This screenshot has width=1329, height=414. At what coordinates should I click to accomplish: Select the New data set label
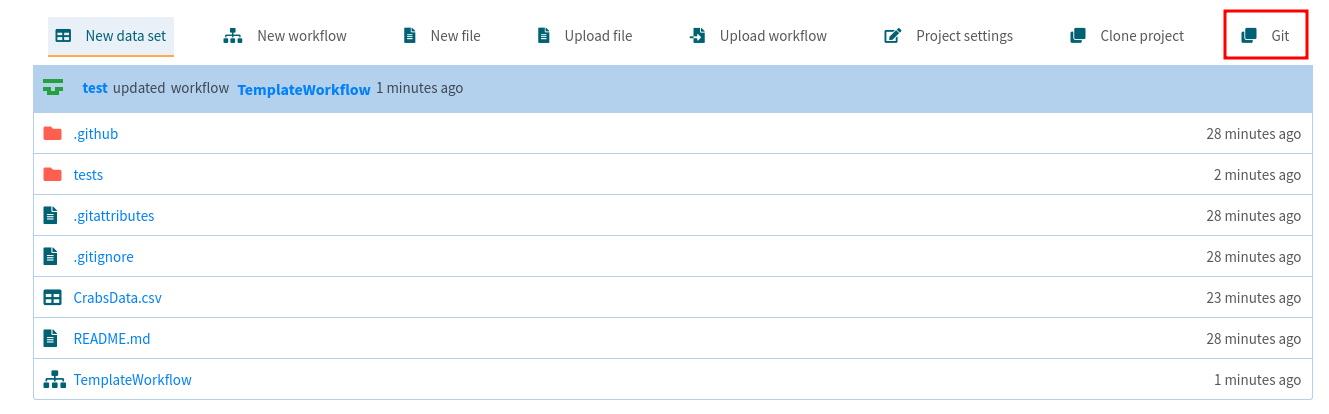[x=124, y=36]
